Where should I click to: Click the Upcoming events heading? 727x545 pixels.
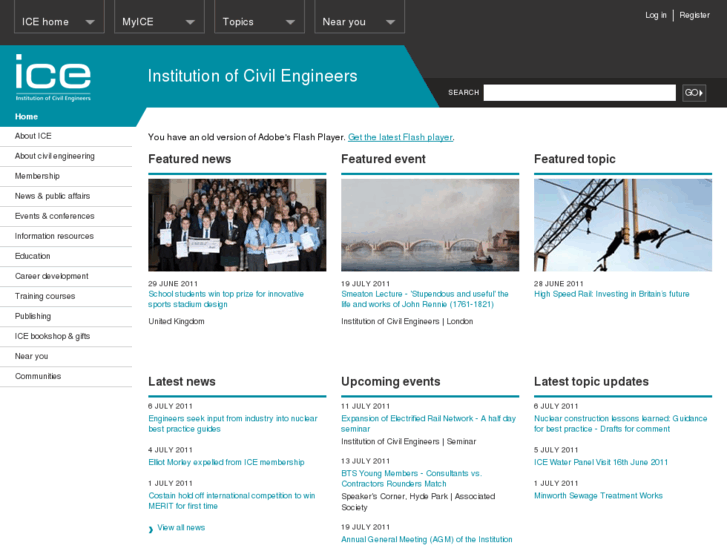[x=391, y=382]
